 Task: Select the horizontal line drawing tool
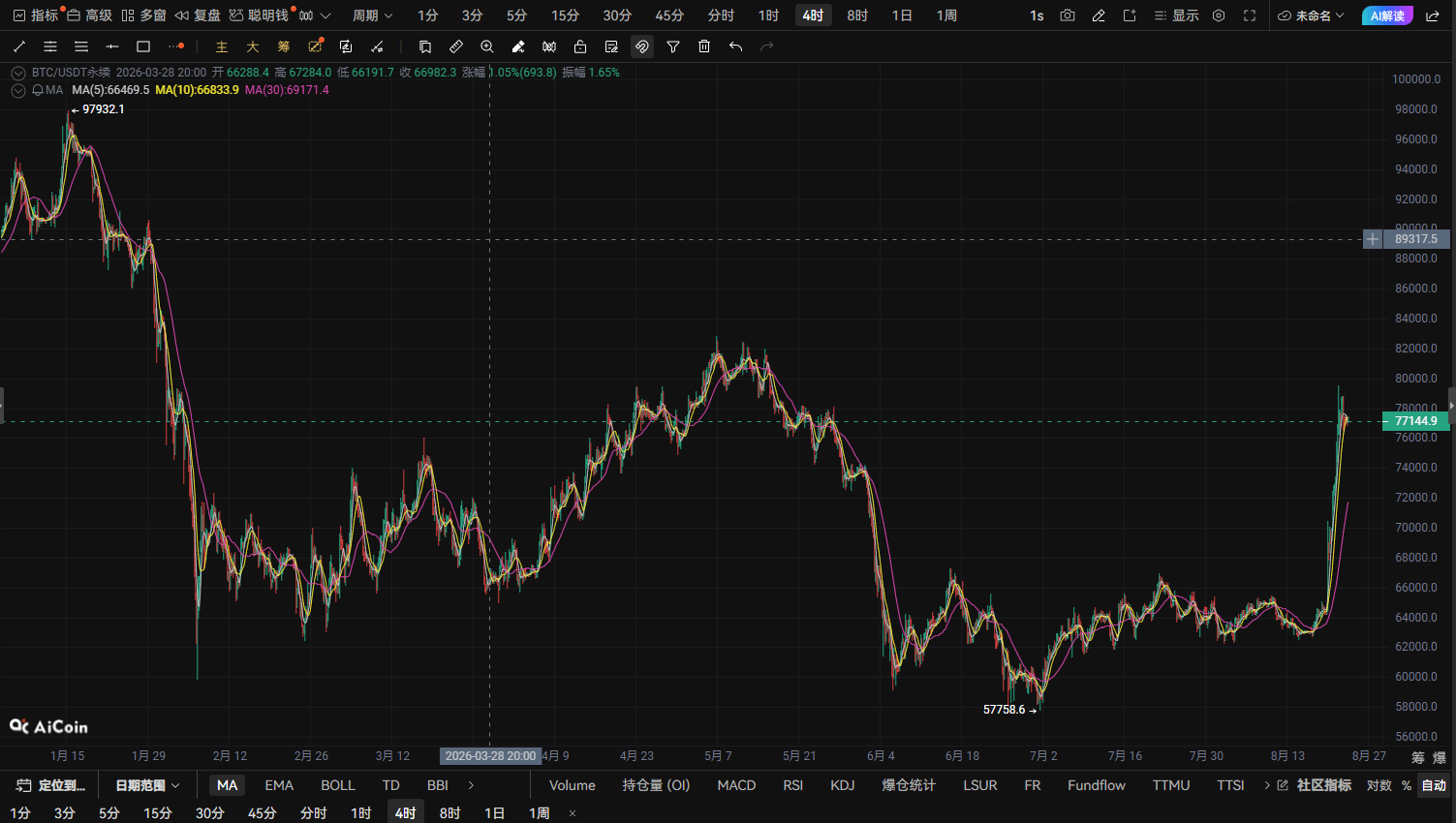[x=112, y=46]
